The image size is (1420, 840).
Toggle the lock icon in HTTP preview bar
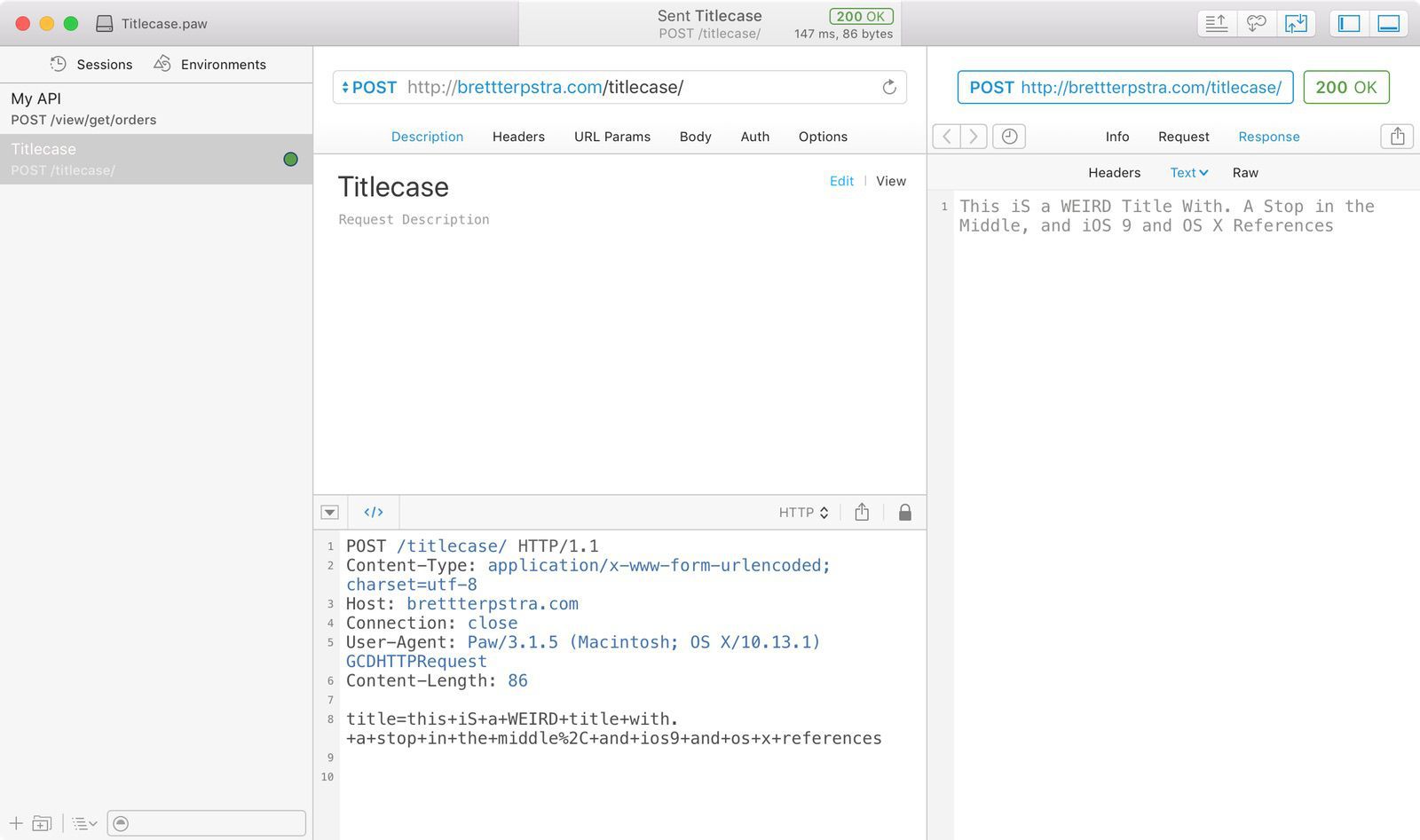(904, 512)
